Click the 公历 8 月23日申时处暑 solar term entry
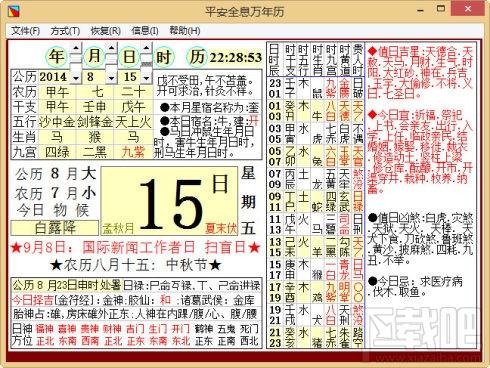This screenshot has width=490, height=368. [67, 285]
